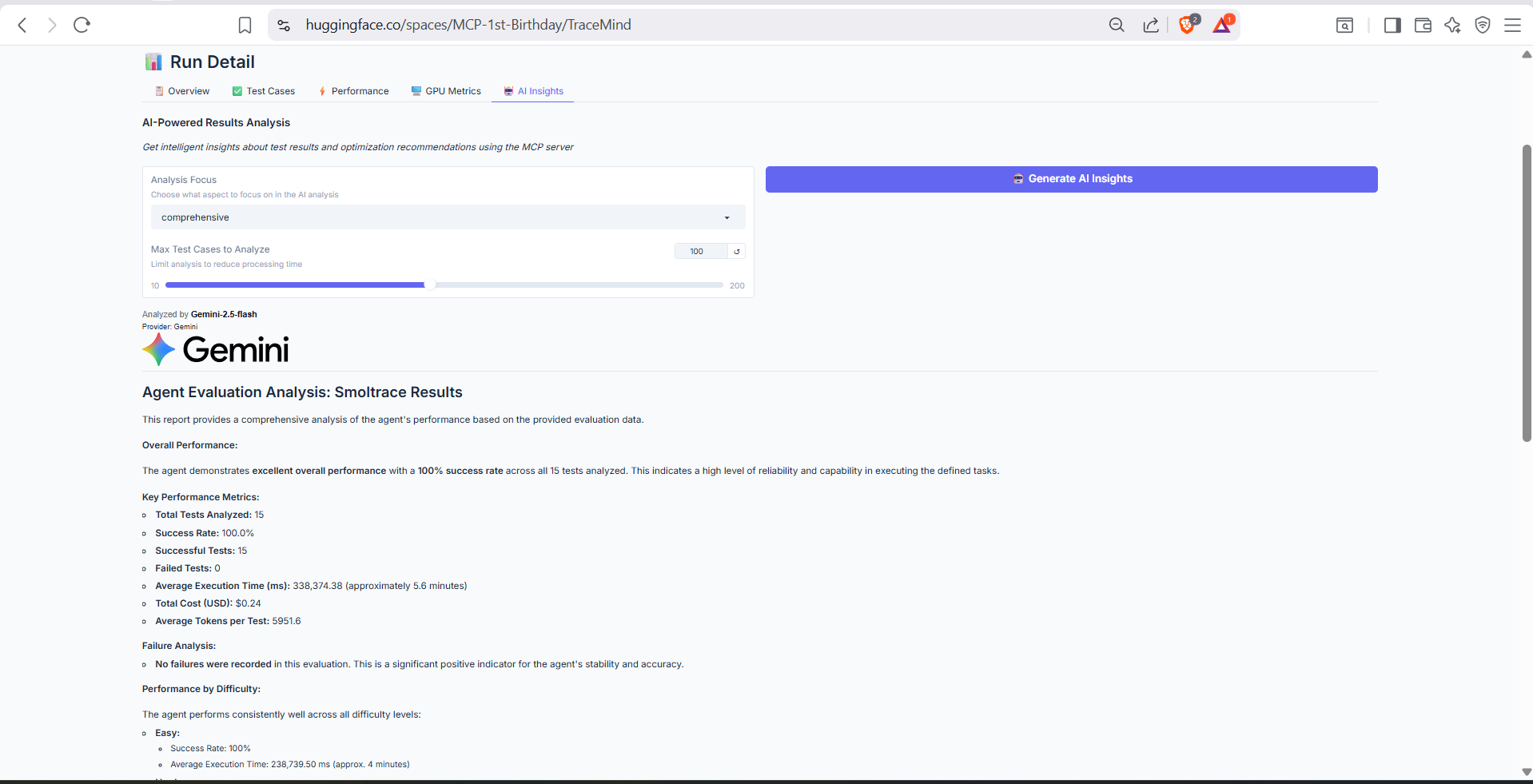The image size is (1533, 784).
Task: Click the 'AI-Powered Results Analysis' heading
Action: [x=216, y=122]
